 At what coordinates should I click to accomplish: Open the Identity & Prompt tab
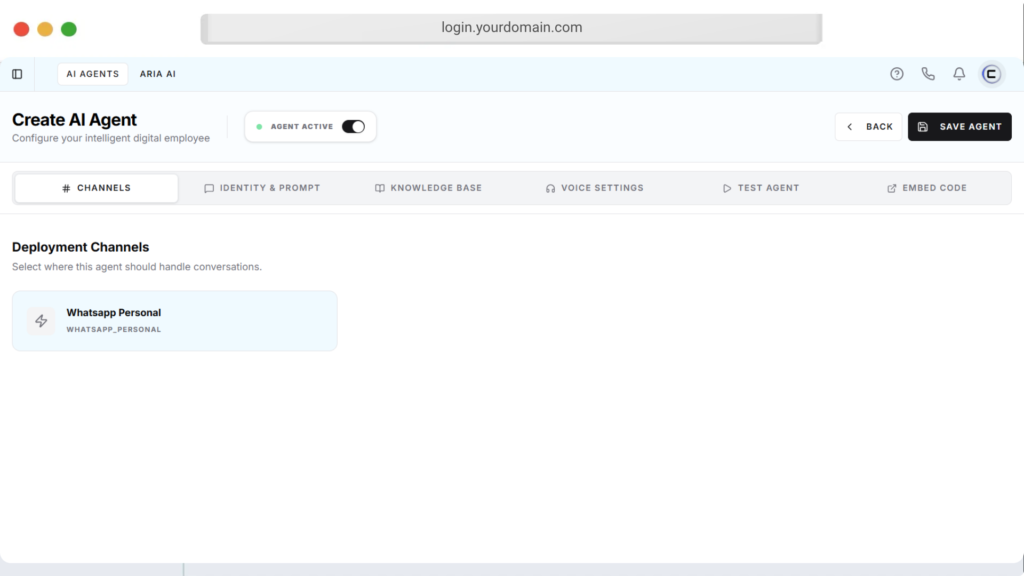[x=262, y=188]
